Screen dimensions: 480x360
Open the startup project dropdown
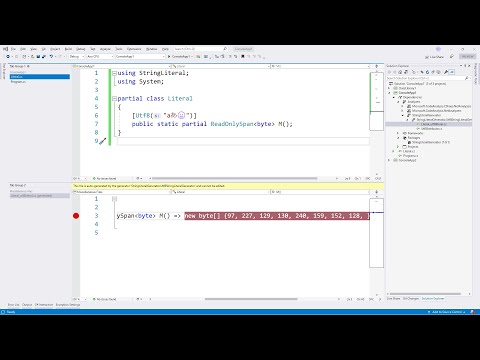[x=140, y=57]
